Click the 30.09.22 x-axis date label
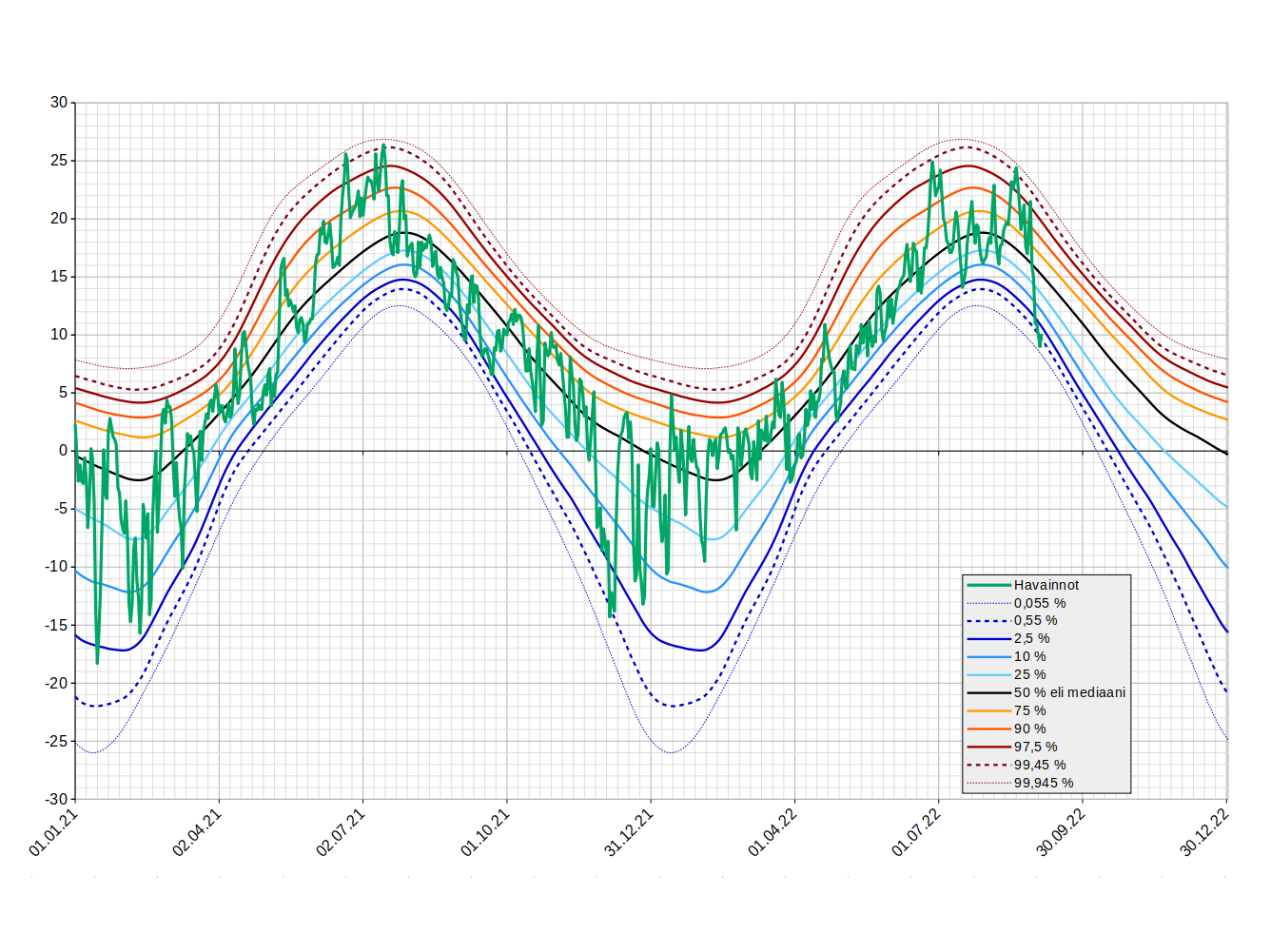 click(1060, 833)
